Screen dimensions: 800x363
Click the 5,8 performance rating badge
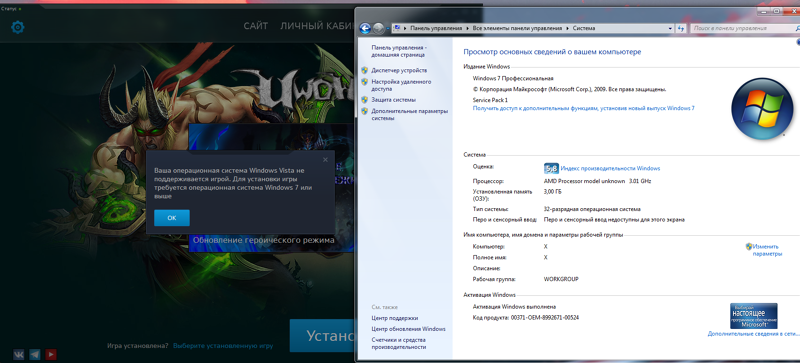[x=552, y=168]
